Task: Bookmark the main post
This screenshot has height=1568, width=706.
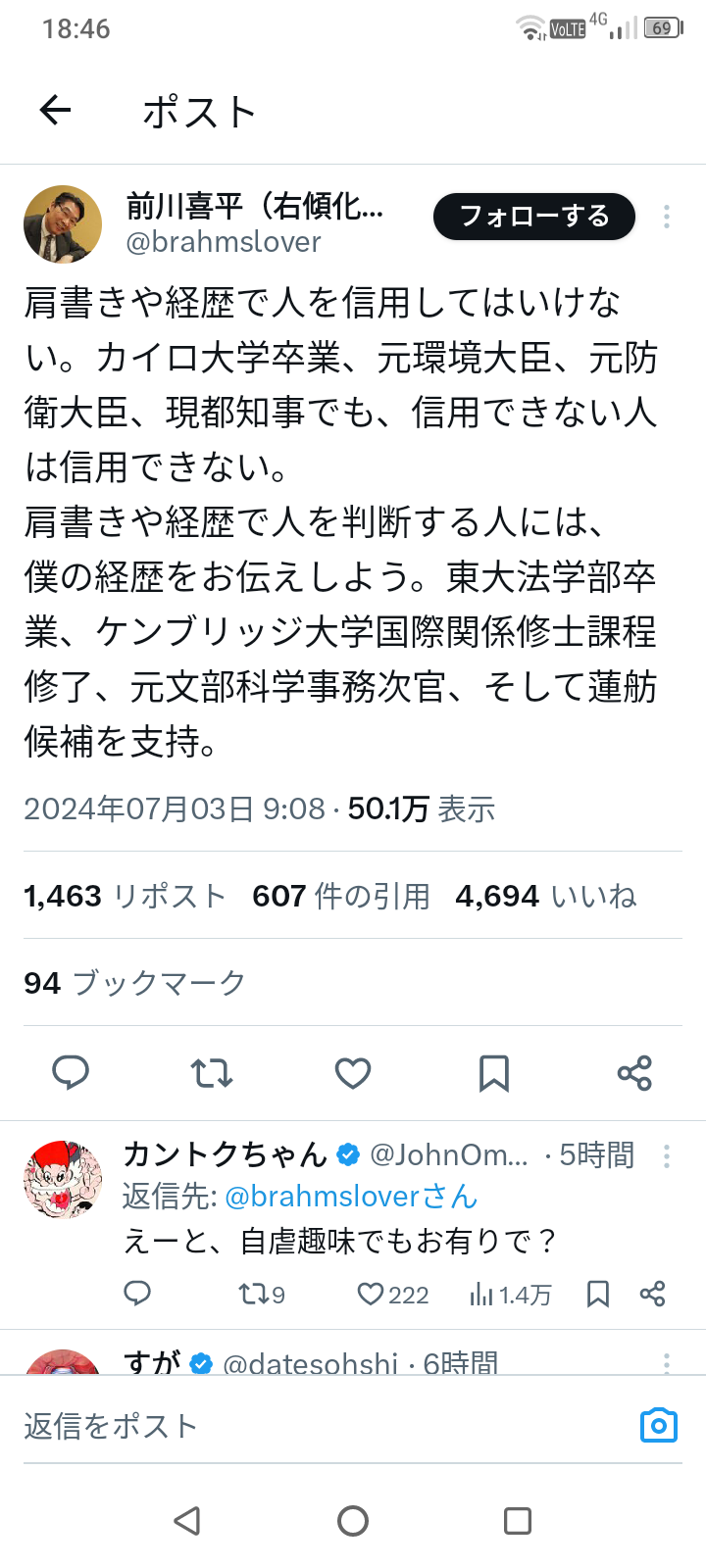Action: (x=494, y=1073)
